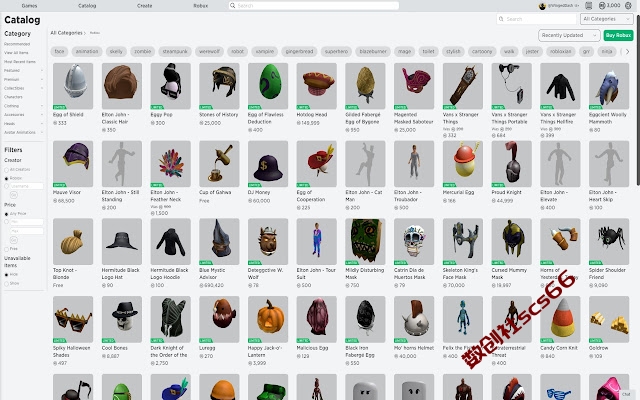
Task: Open Mildly Disturbing Mask item image
Action: [x=365, y=242]
